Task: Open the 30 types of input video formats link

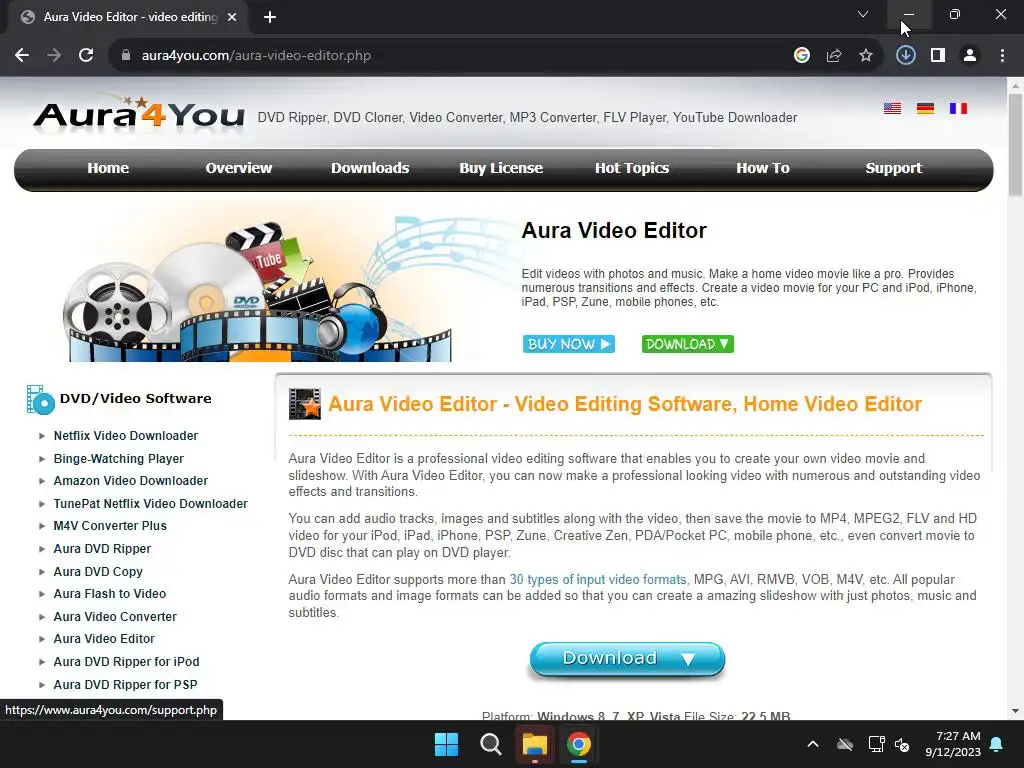Action: pos(598,579)
